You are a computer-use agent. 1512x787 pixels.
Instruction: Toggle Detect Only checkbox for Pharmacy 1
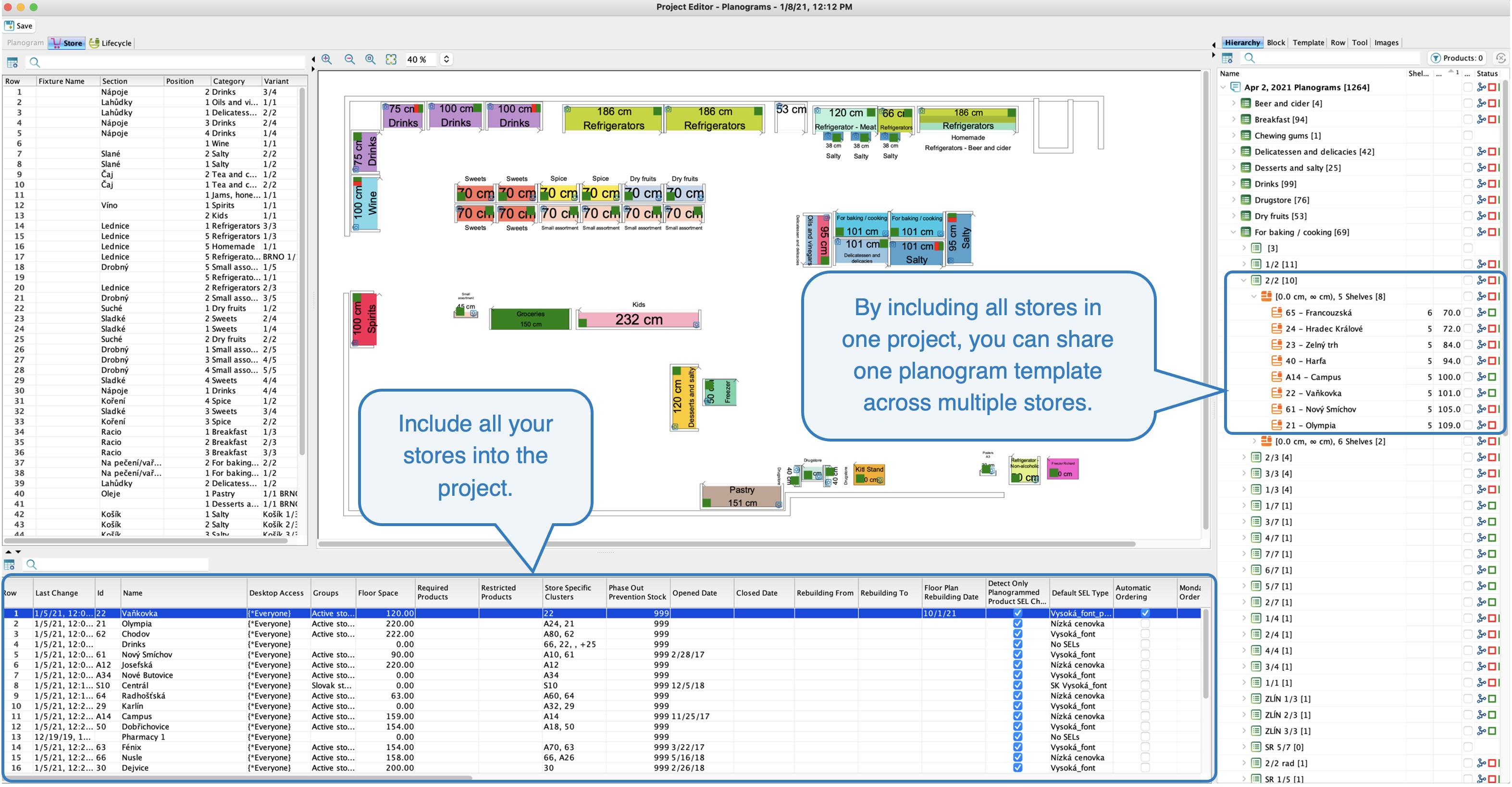click(x=1017, y=737)
